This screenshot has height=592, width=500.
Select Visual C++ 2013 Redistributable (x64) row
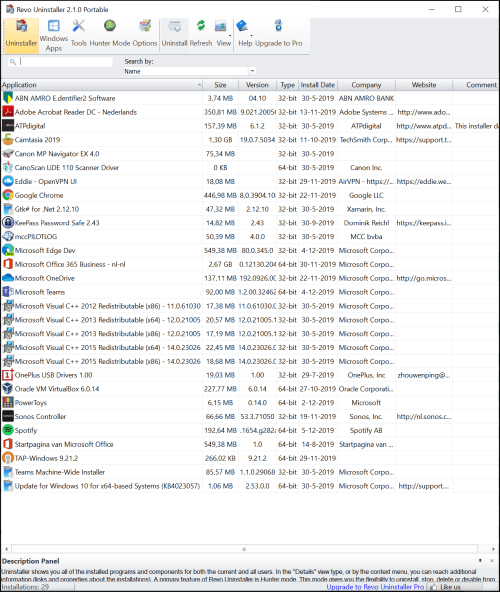pyautogui.click(x=249, y=320)
